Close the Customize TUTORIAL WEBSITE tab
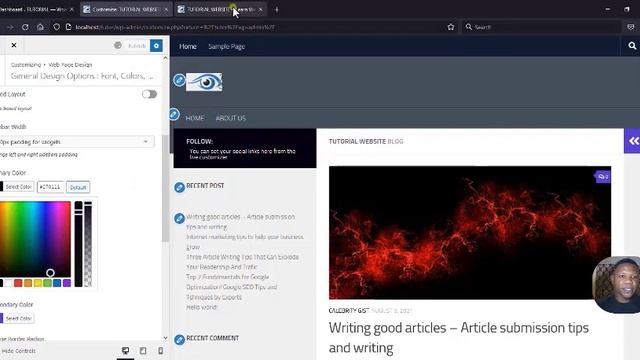Viewport: 640px width, 360px height. pyautogui.click(x=166, y=9)
